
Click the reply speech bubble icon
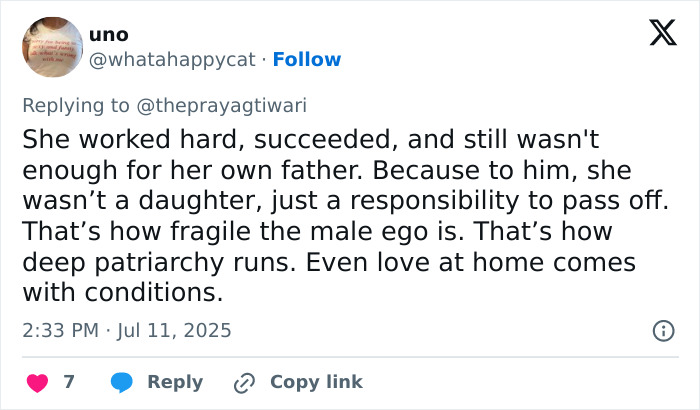pyautogui.click(x=123, y=382)
